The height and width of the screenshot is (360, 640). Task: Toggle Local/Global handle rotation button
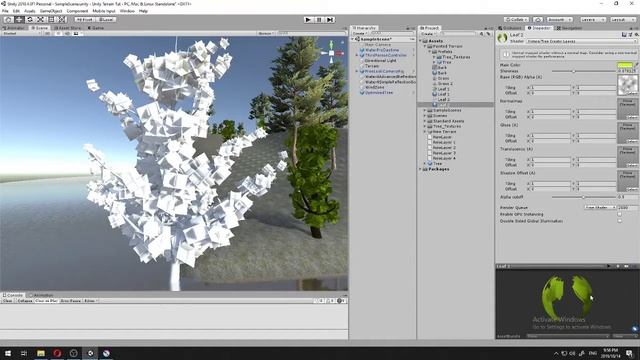click(x=106, y=19)
